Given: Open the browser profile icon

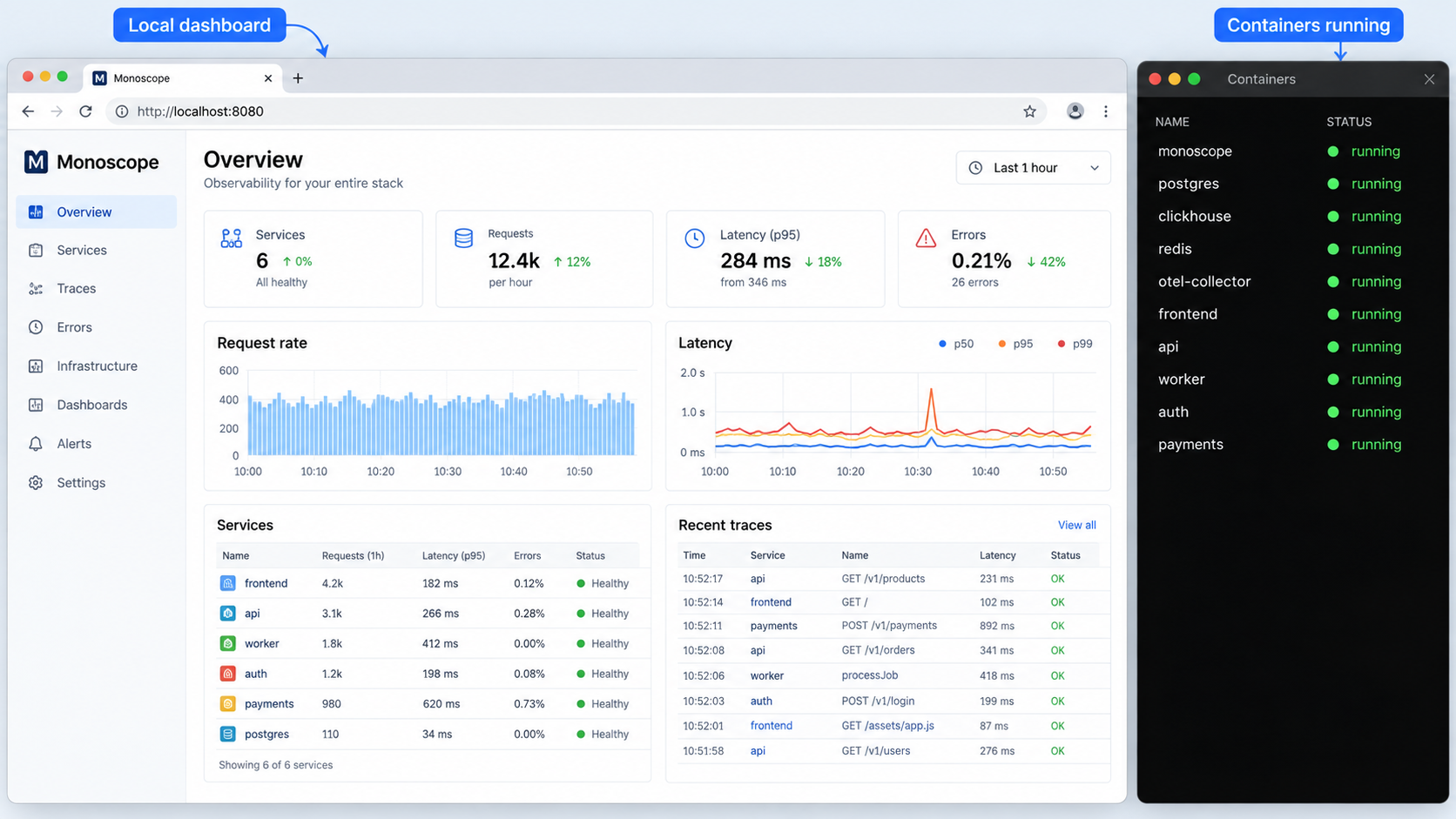Looking at the screenshot, I should 1075,111.
